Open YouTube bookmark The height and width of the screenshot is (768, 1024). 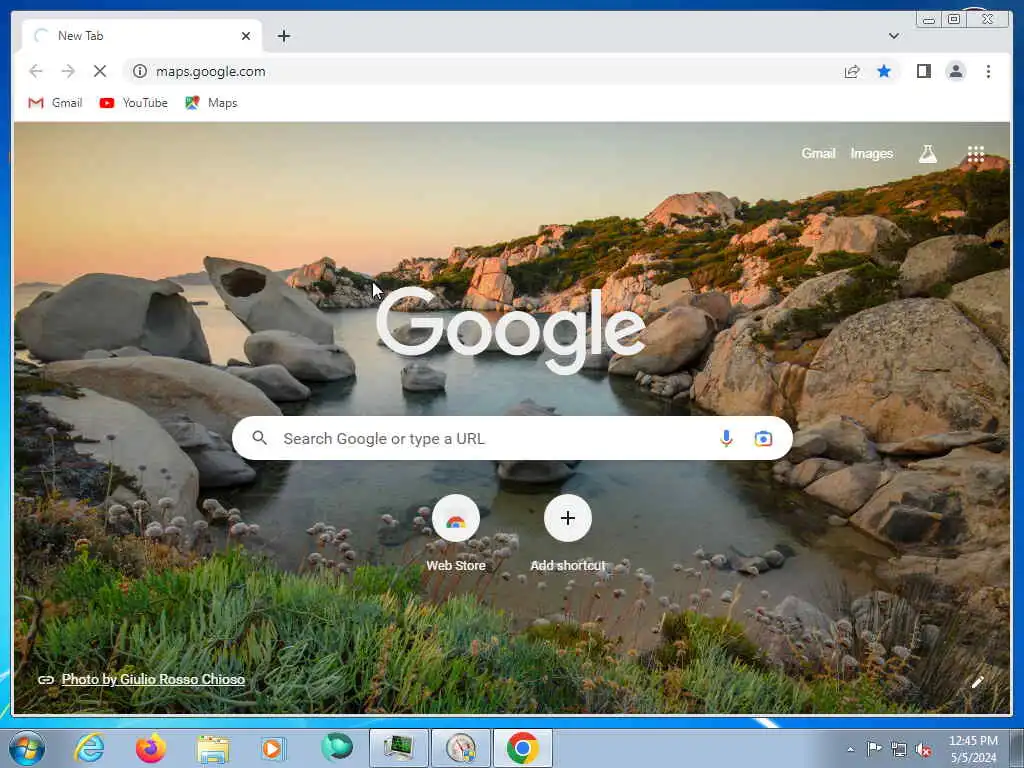click(x=134, y=103)
